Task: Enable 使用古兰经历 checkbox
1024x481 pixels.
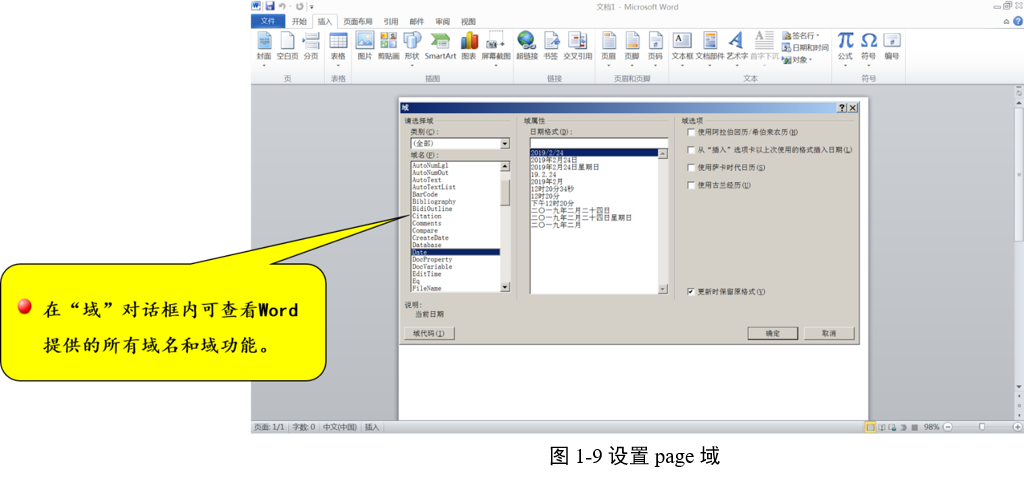Action: (691, 185)
